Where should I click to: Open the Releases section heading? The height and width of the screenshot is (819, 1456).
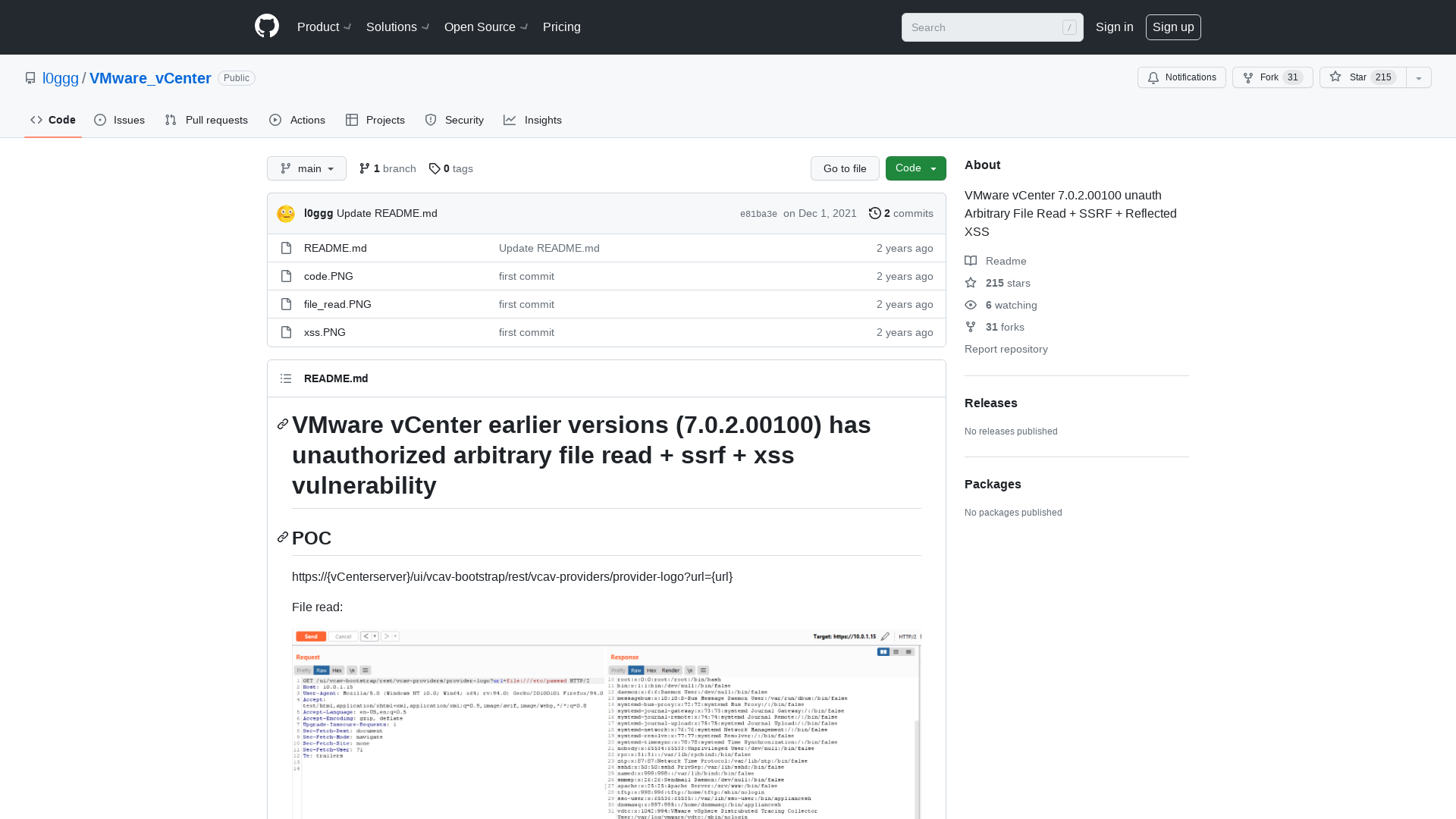[991, 403]
